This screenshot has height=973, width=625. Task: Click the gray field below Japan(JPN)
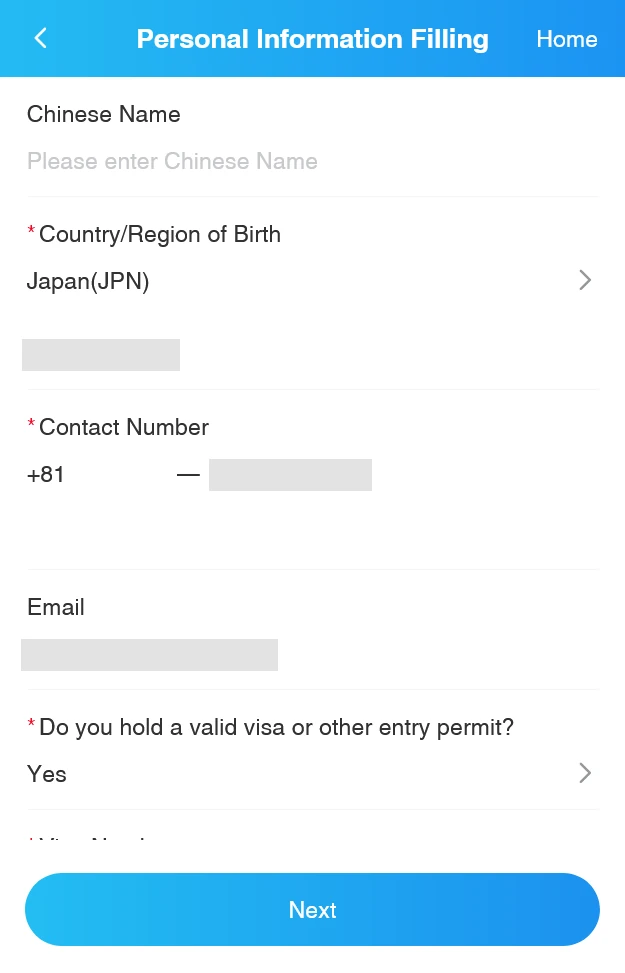pos(101,355)
